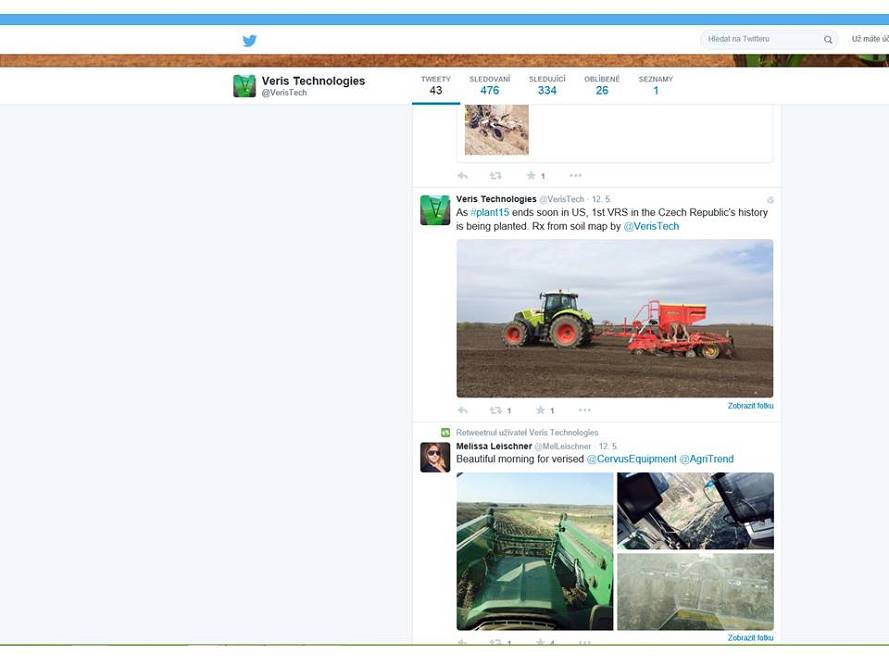Focus the Hledat na Twitteru search field
The height and width of the screenshot is (667, 889).
tap(763, 39)
